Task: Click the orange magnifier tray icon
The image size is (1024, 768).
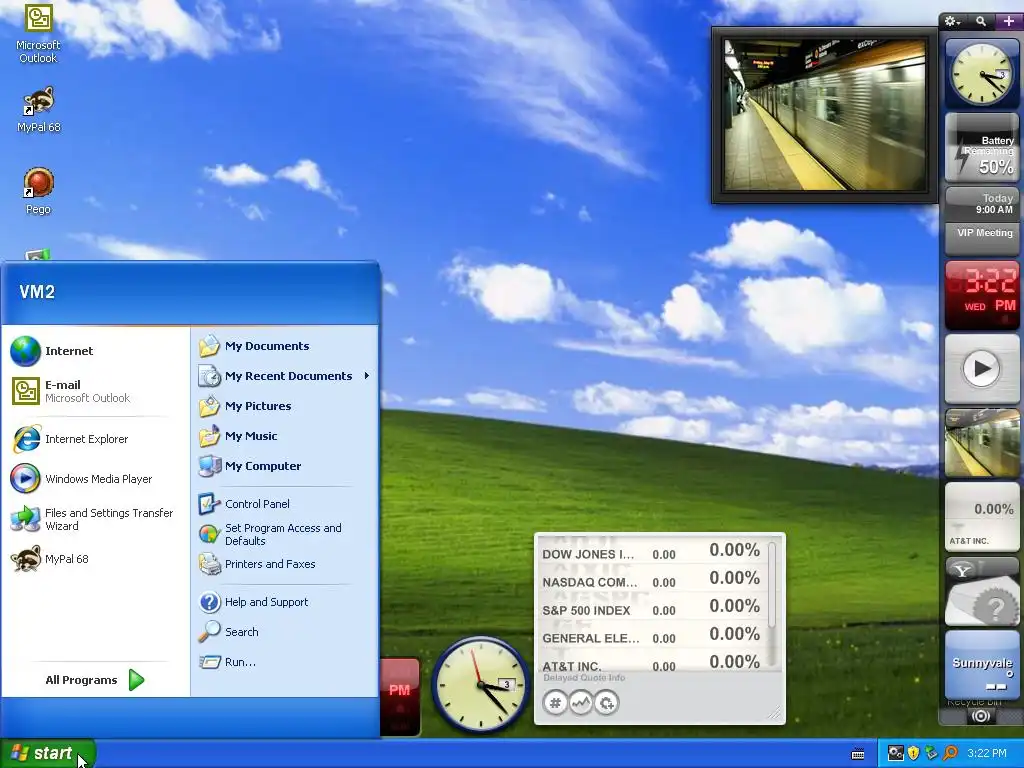Action: (x=950, y=754)
